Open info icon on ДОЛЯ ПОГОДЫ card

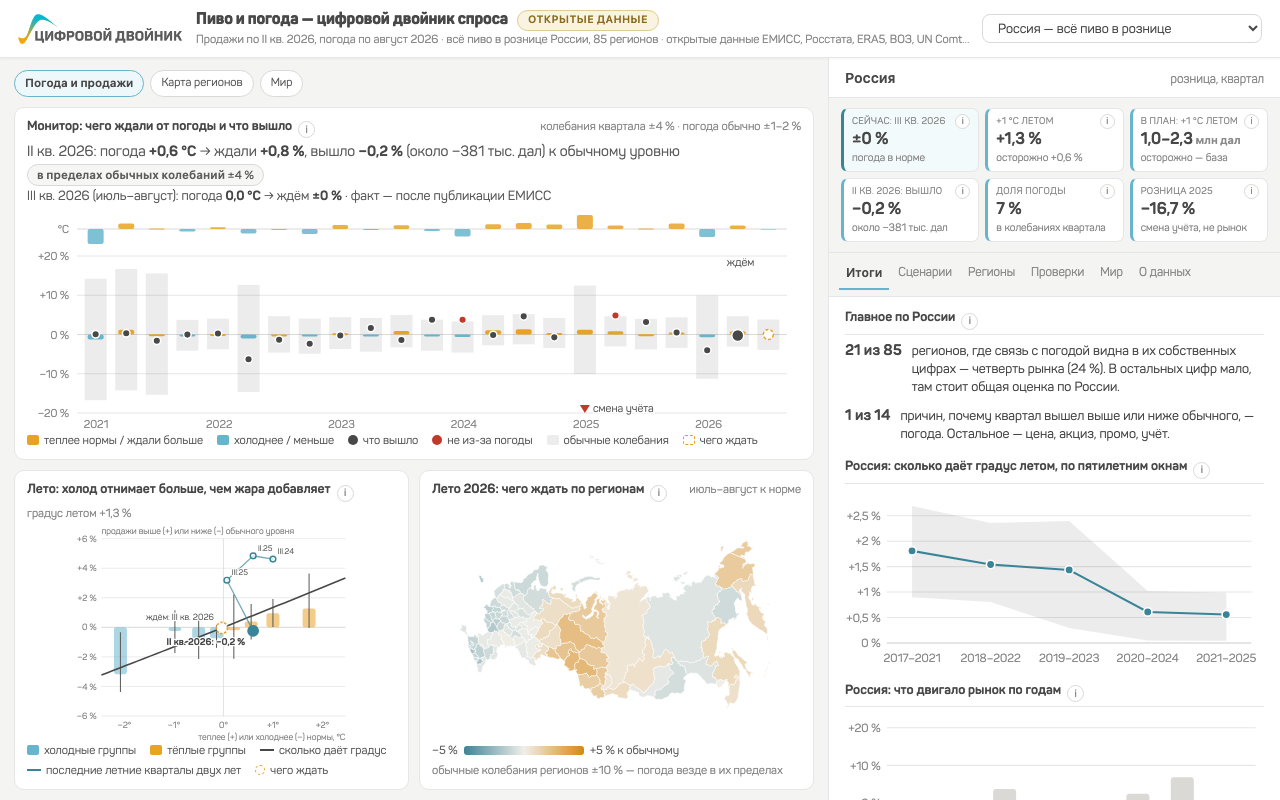point(1107,191)
